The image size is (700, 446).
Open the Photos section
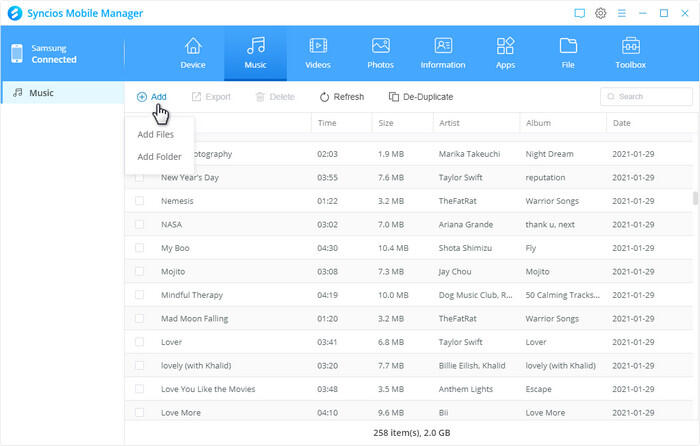(x=380, y=54)
